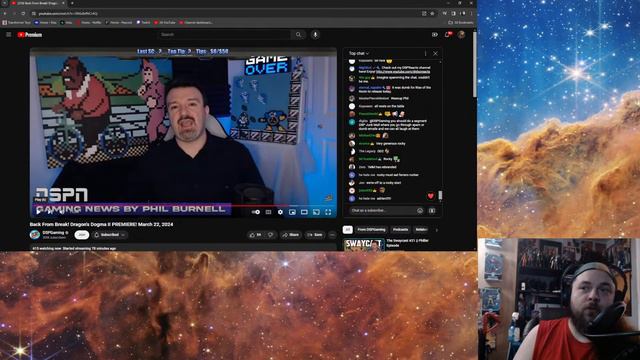Click the YouTube search field
The height and width of the screenshot is (360, 640).
(x=224, y=35)
